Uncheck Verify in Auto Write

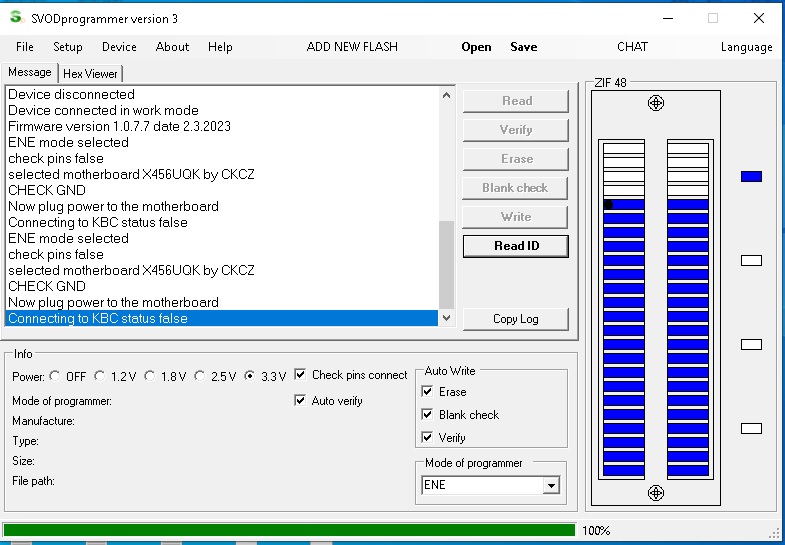pyautogui.click(x=427, y=437)
